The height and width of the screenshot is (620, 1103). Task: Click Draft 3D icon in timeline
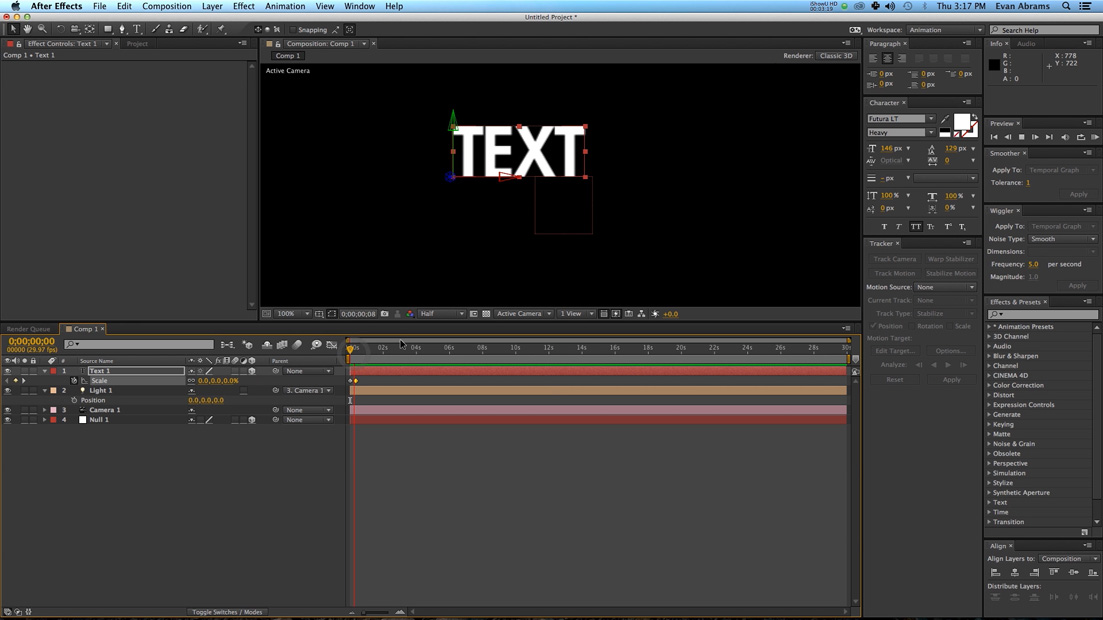[248, 345]
